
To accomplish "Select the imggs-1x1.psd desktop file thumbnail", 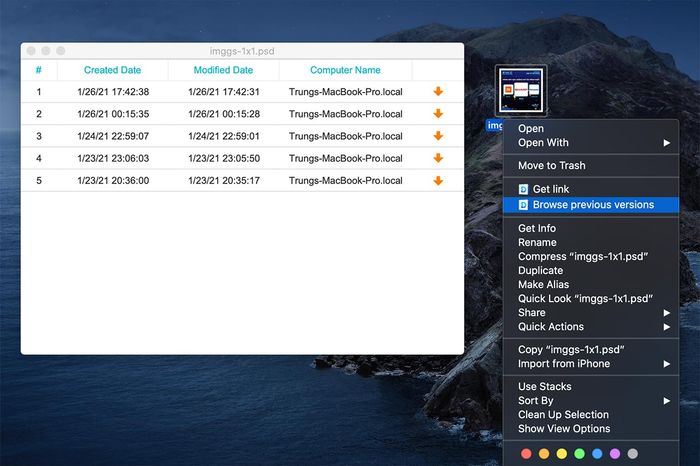I will click(521, 90).
